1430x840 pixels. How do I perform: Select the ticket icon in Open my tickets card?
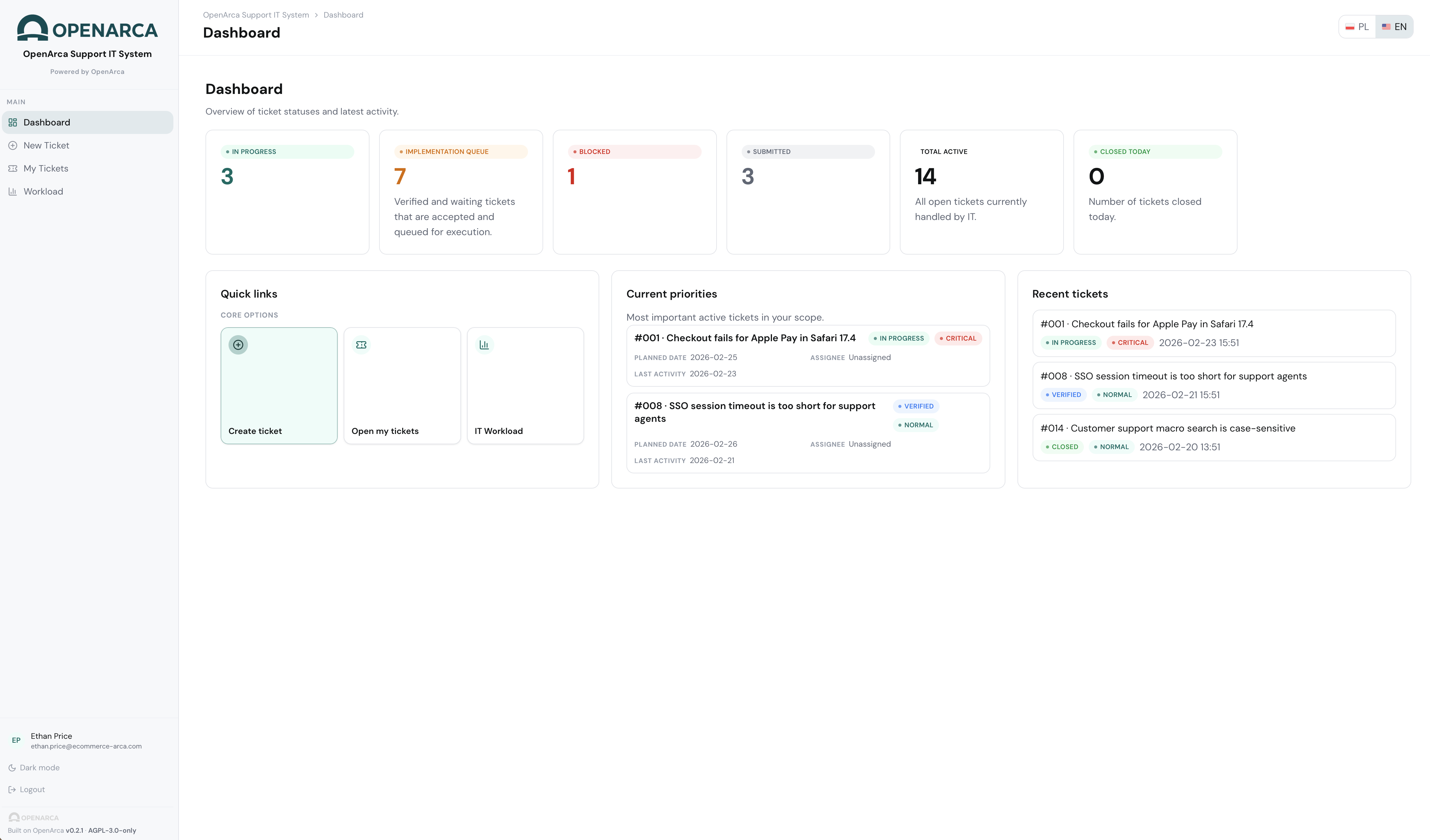(362, 344)
